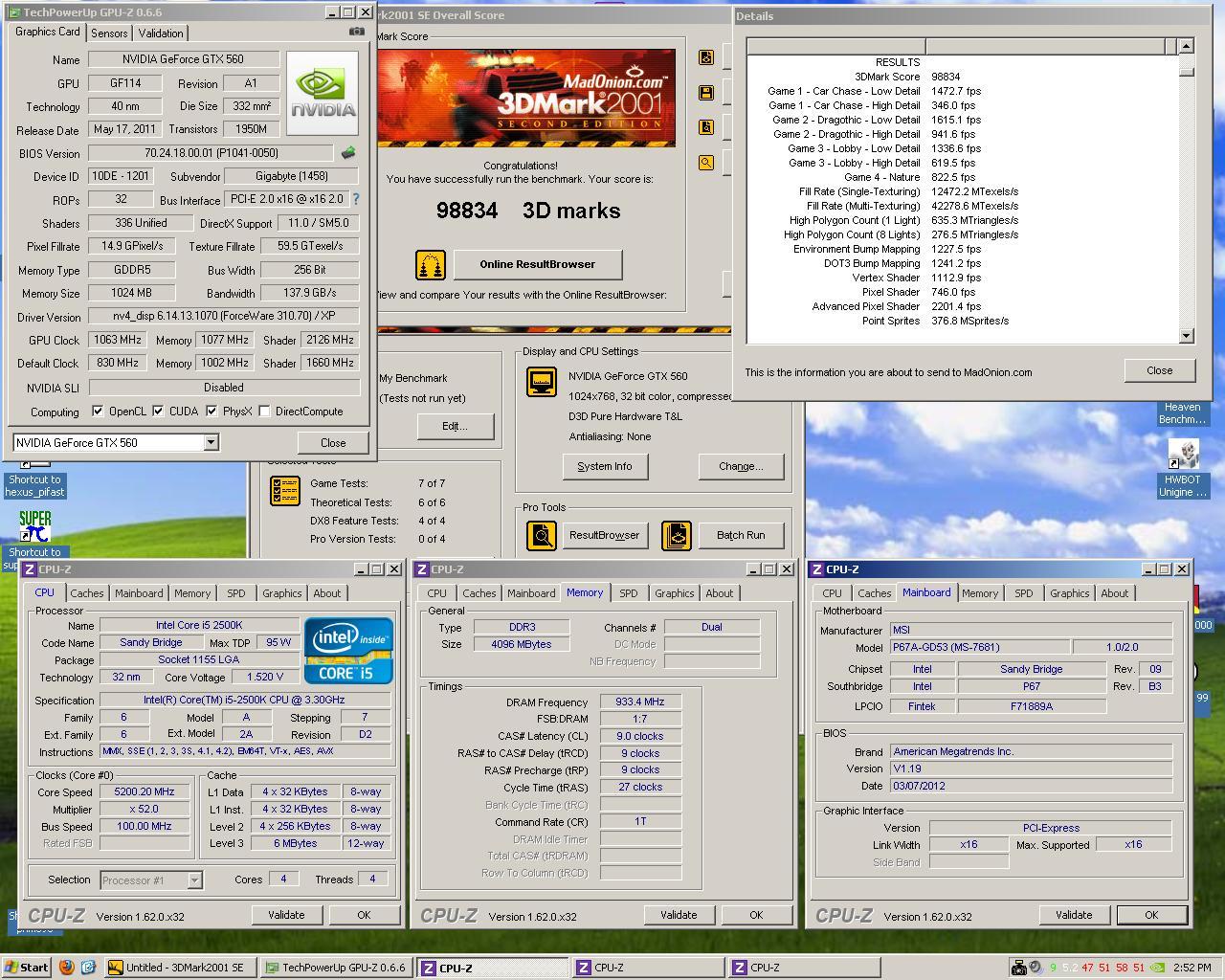Switch to the Validation tab in GPU-Z

(x=161, y=33)
